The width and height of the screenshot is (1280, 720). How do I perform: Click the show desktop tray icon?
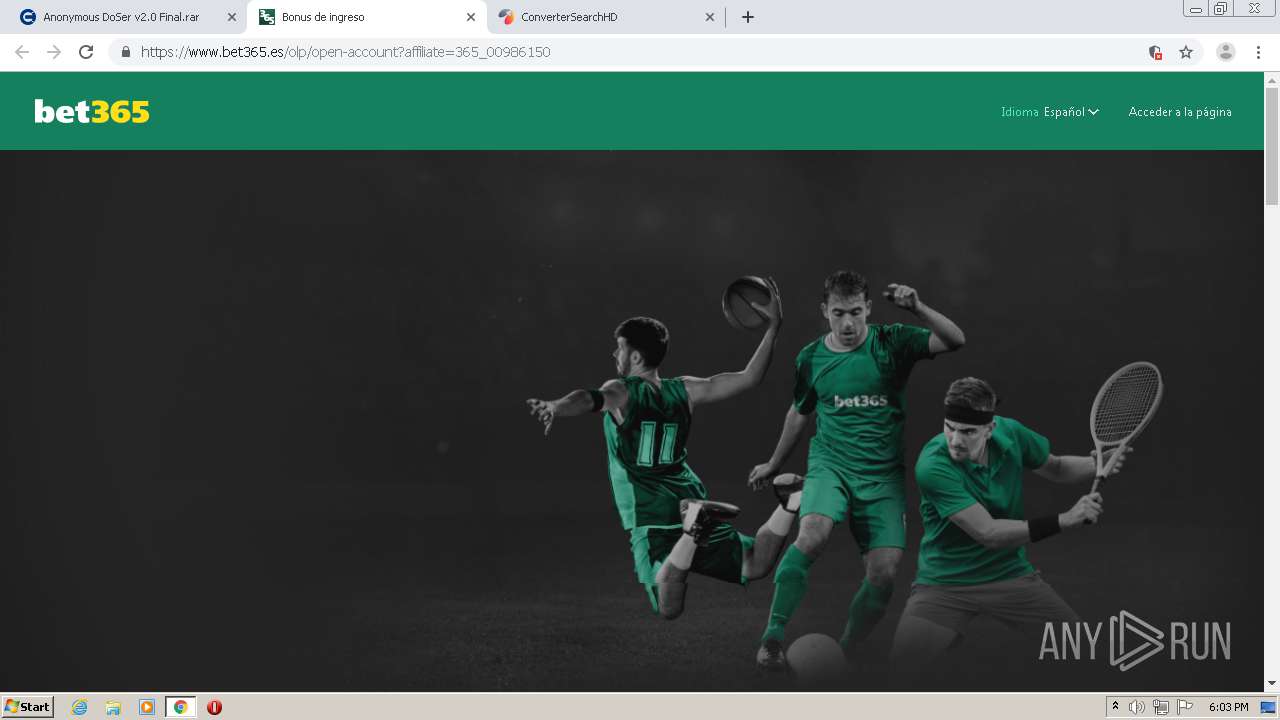click(1268, 707)
